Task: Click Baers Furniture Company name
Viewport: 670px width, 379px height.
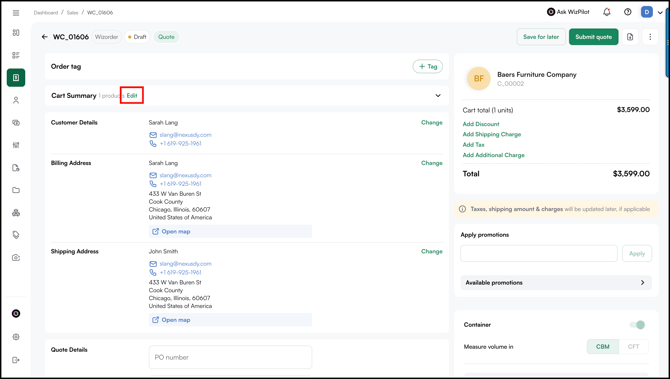Action: point(537,74)
